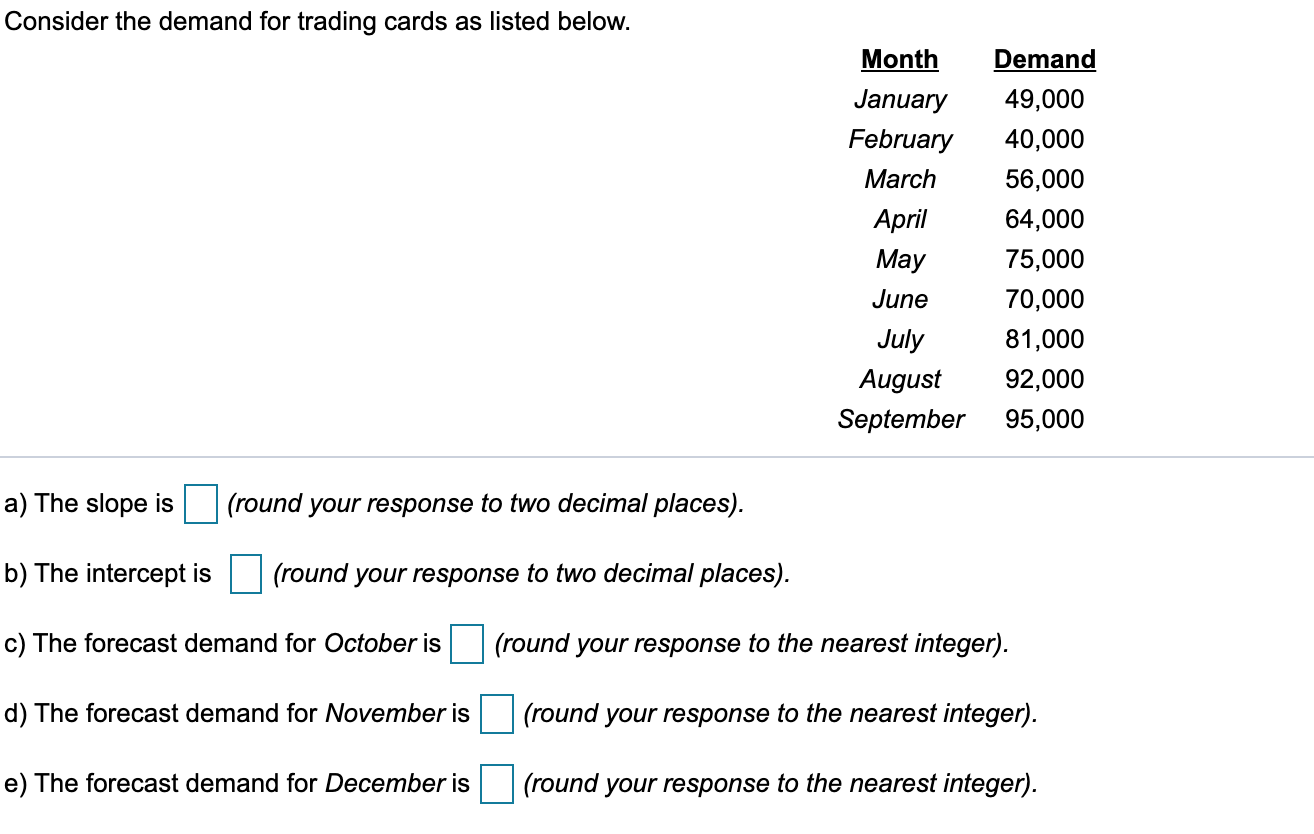Click the November forecast answer field

tap(496, 714)
